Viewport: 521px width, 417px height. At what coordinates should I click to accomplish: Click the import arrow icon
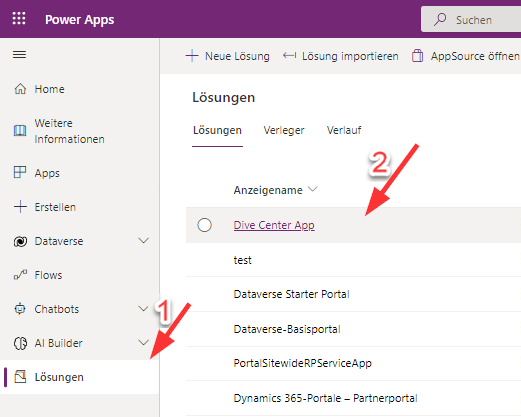(x=289, y=56)
